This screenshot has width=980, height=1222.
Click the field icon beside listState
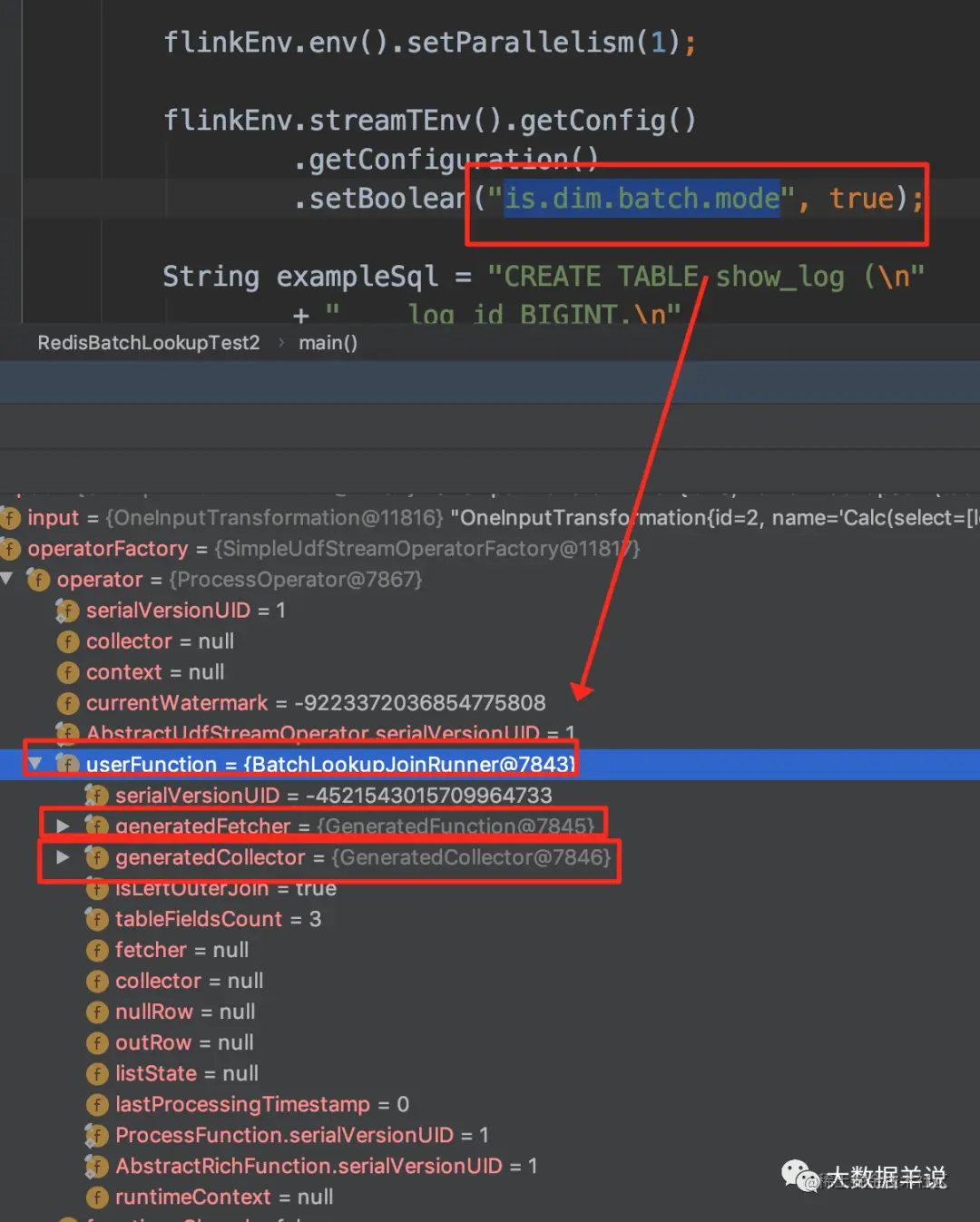click(97, 1073)
